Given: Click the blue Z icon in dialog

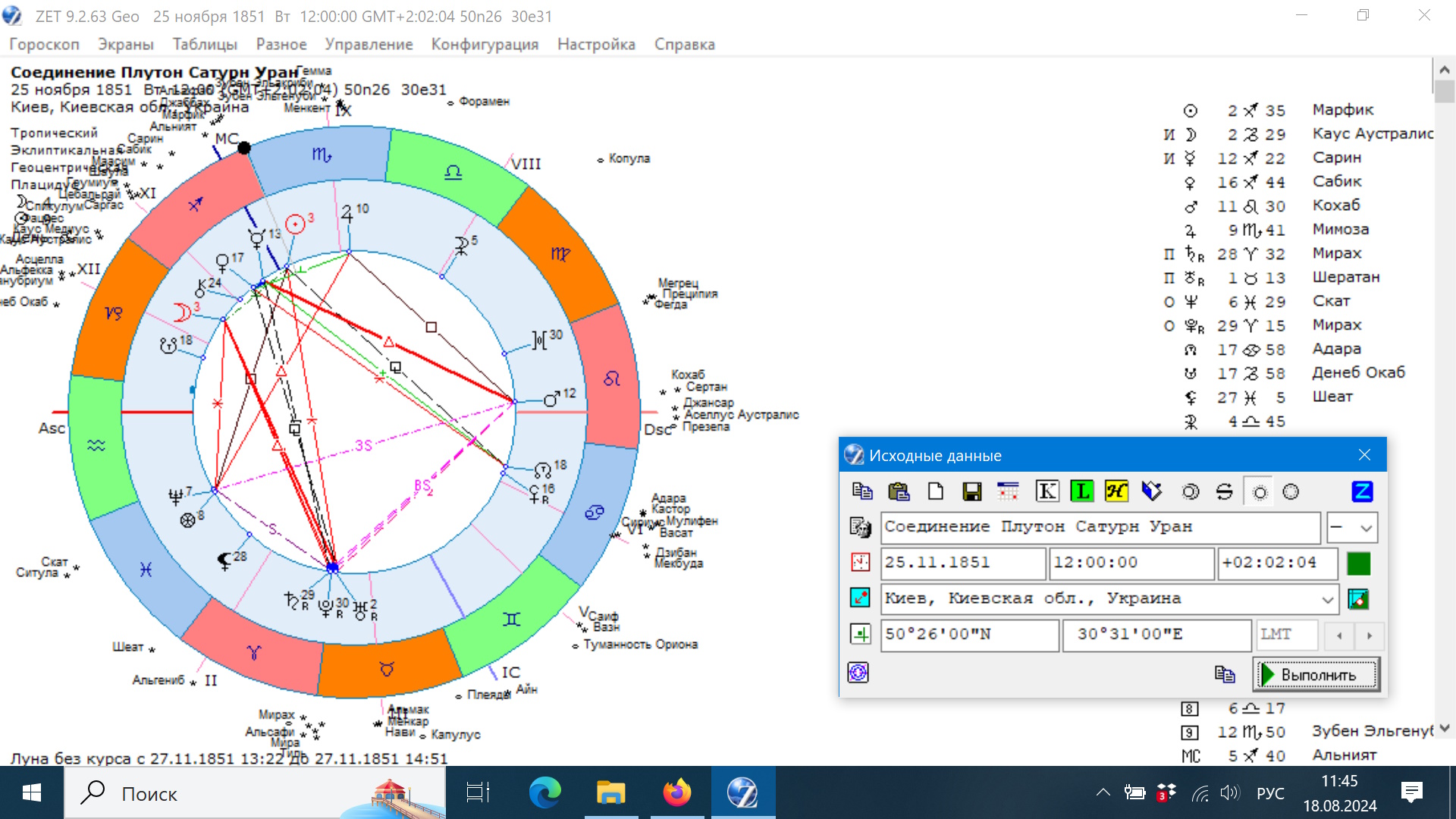Looking at the screenshot, I should [1362, 491].
